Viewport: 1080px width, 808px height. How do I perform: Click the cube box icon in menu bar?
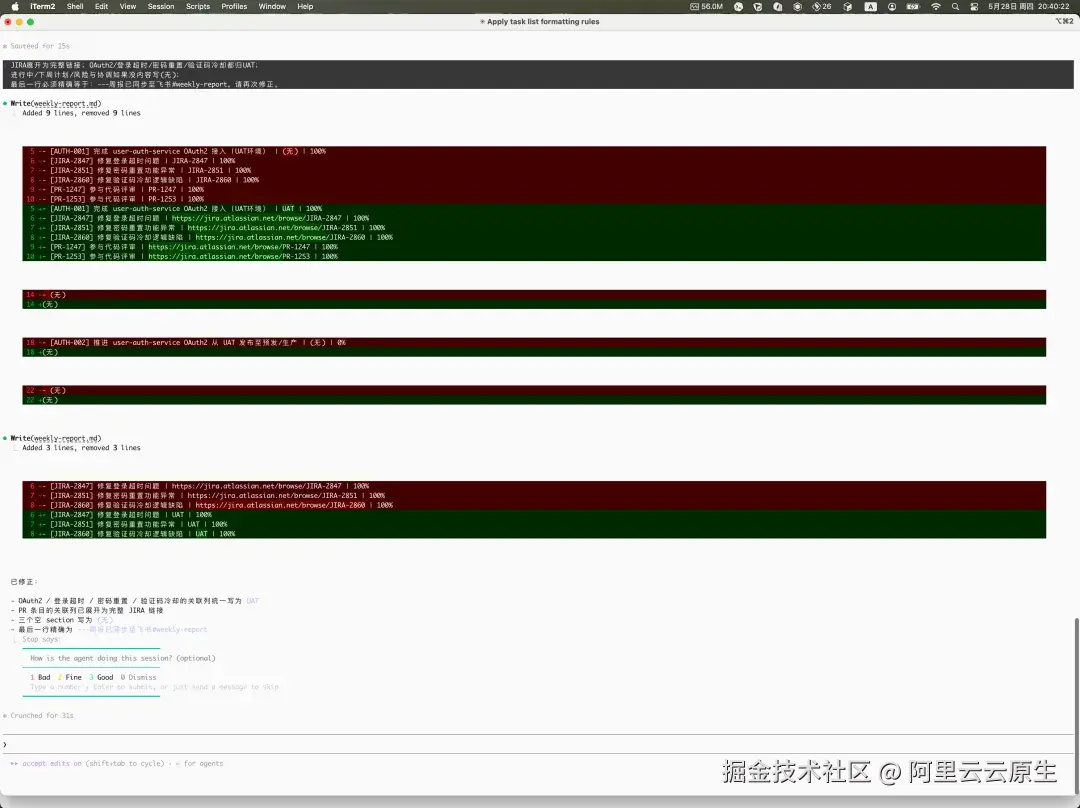(x=848, y=6)
